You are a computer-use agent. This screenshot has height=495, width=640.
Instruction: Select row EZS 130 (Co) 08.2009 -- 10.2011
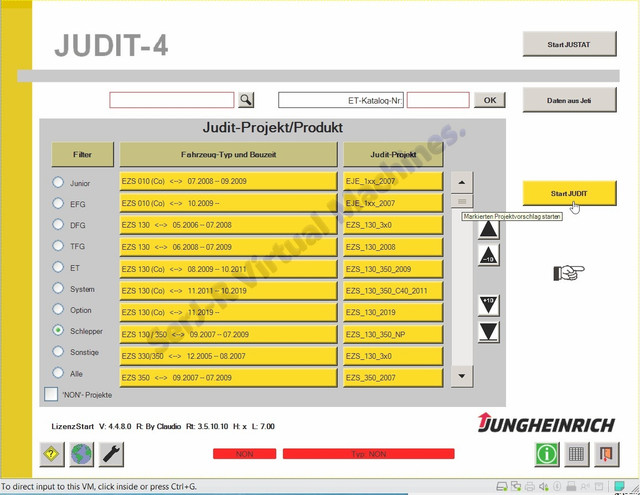[228, 269]
